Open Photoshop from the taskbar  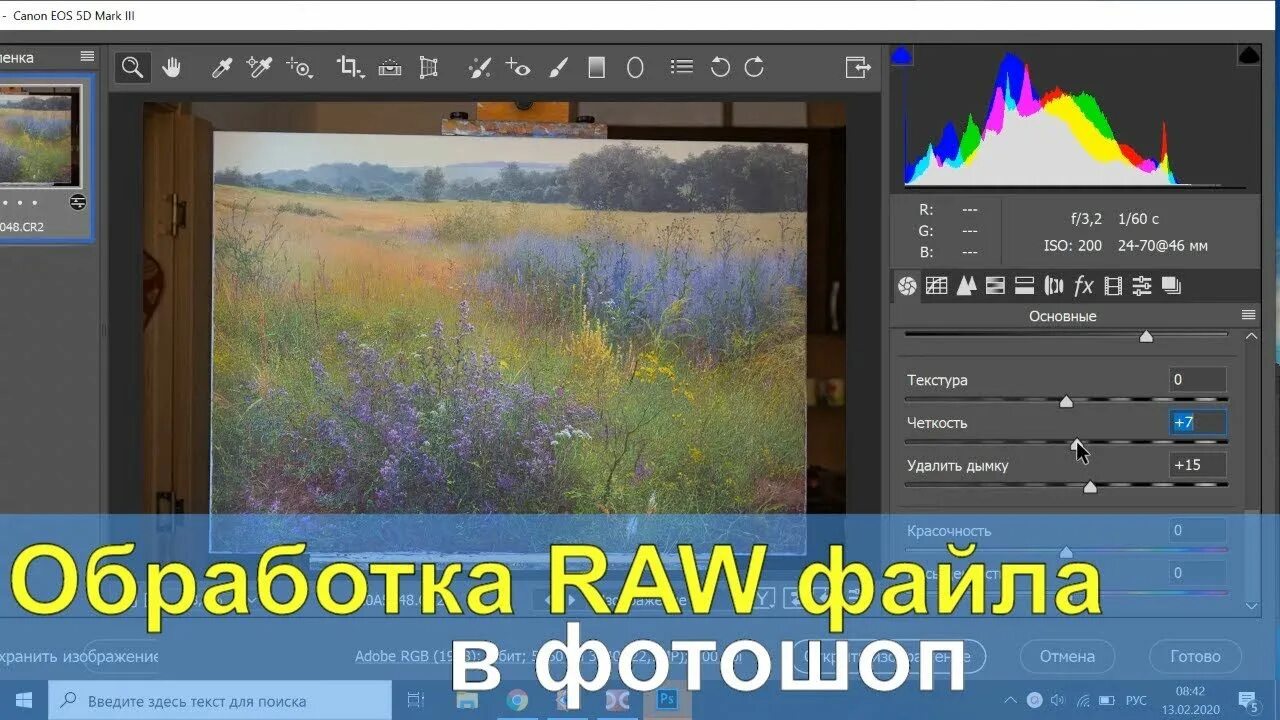[x=667, y=700]
